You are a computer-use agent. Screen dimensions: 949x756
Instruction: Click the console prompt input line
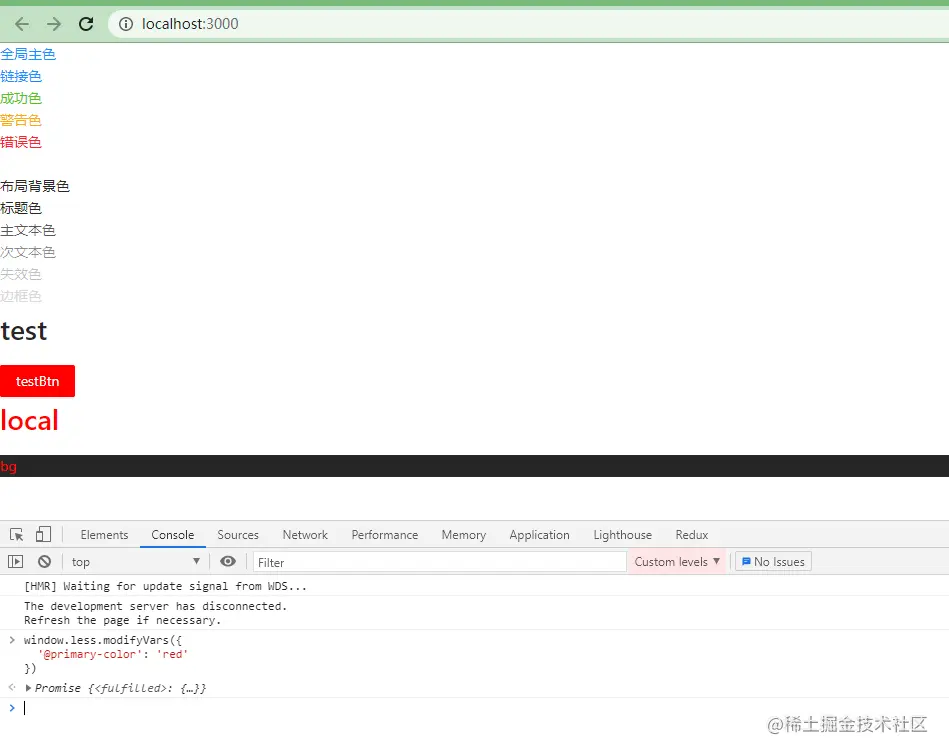click(474, 708)
